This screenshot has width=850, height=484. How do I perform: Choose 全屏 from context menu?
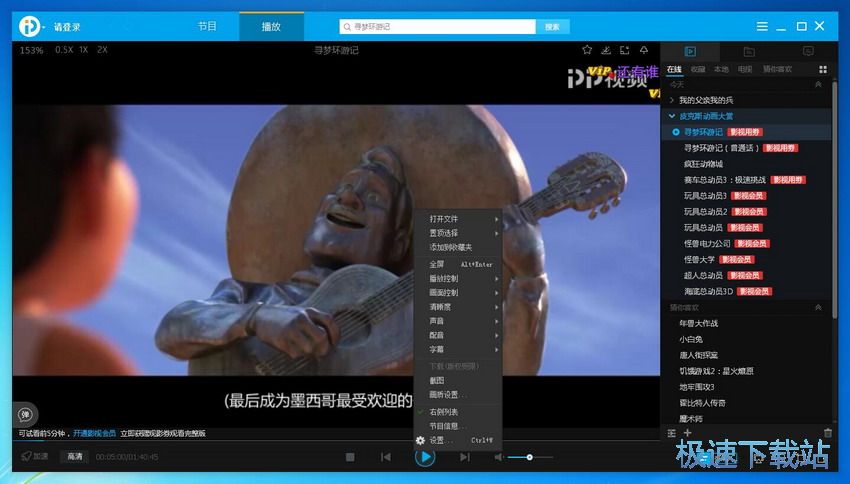[458, 264]
